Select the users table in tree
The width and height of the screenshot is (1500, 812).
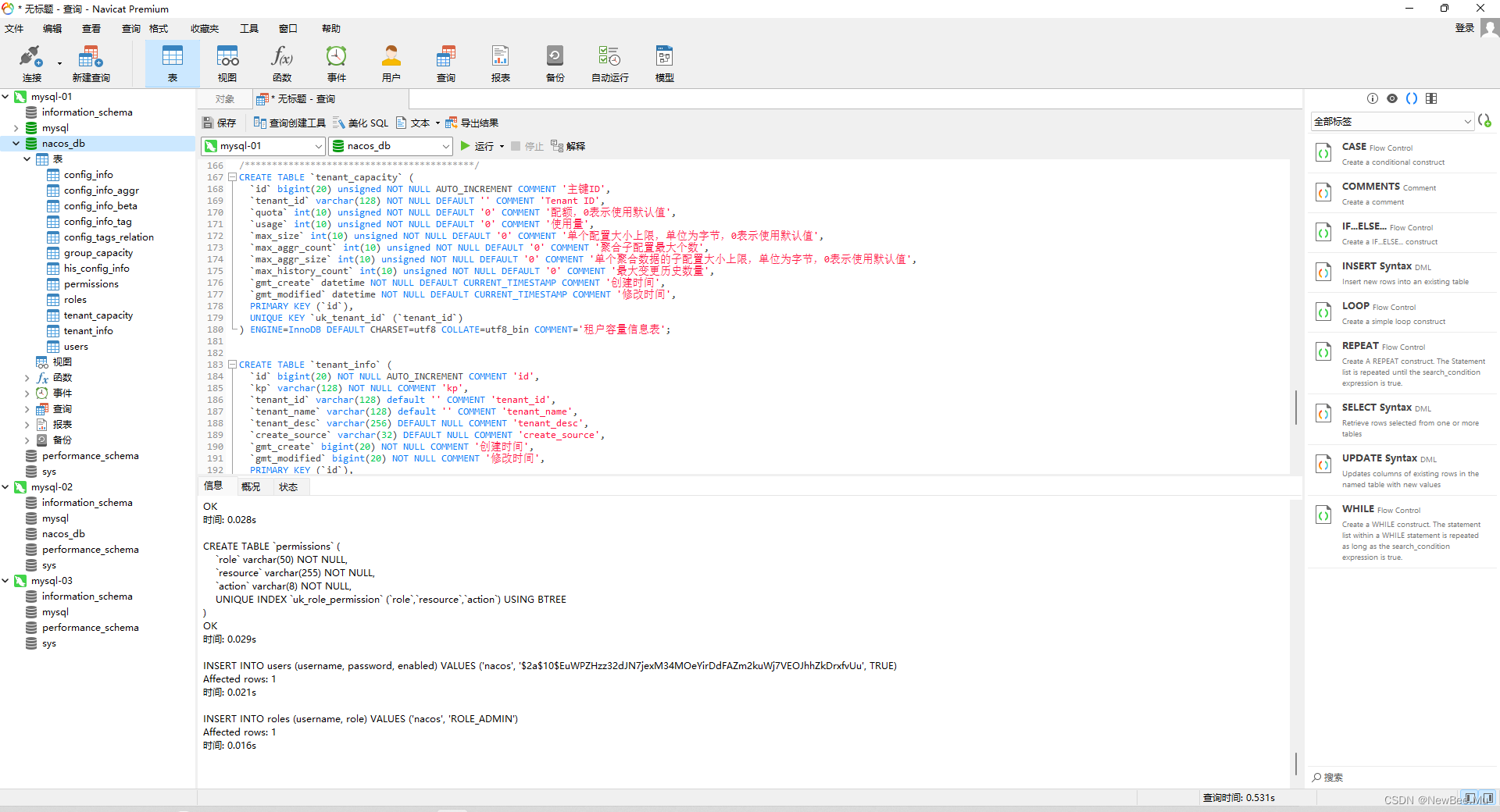[x=76, y=347]
